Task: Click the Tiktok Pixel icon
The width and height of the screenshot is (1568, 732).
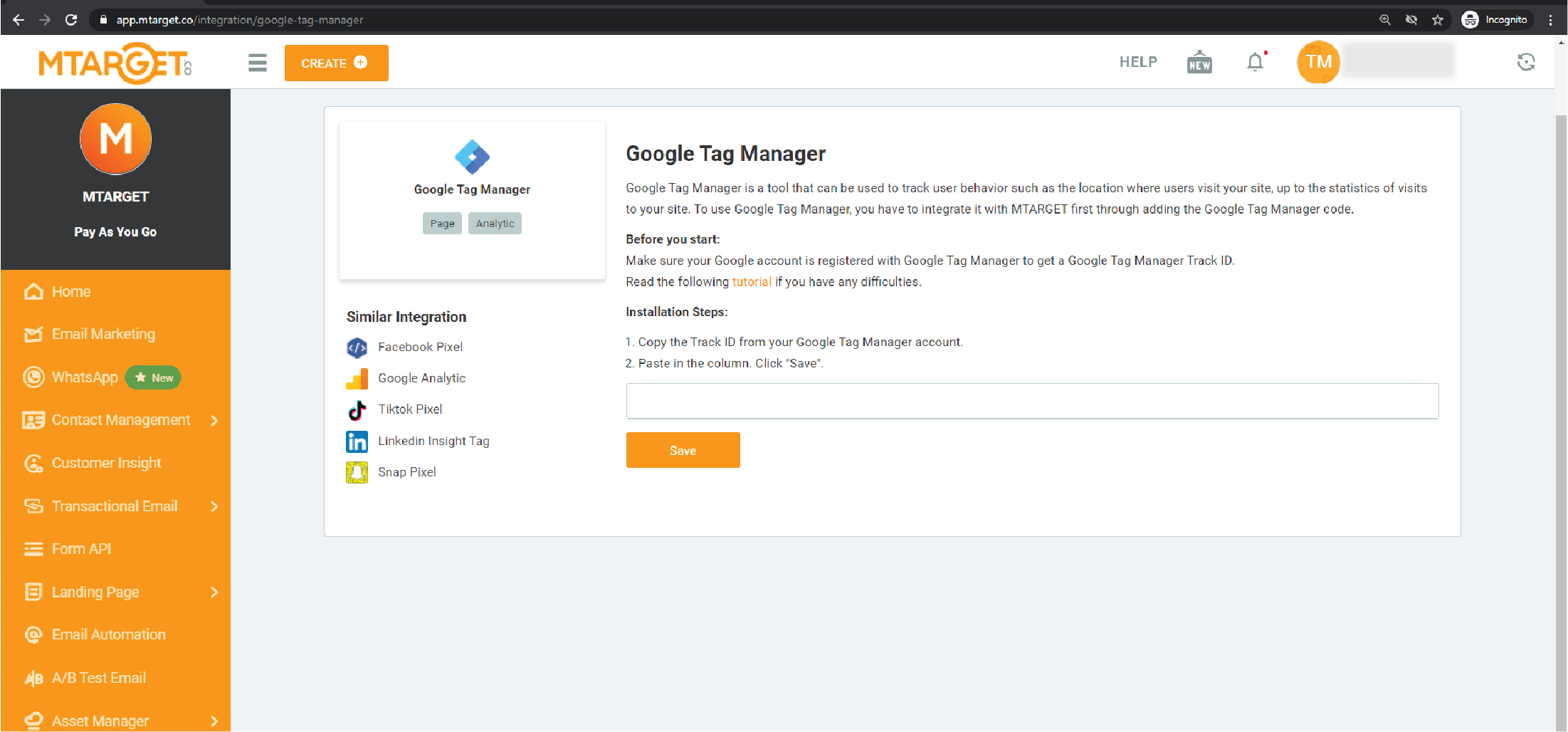Action: [x=357, y=410]
